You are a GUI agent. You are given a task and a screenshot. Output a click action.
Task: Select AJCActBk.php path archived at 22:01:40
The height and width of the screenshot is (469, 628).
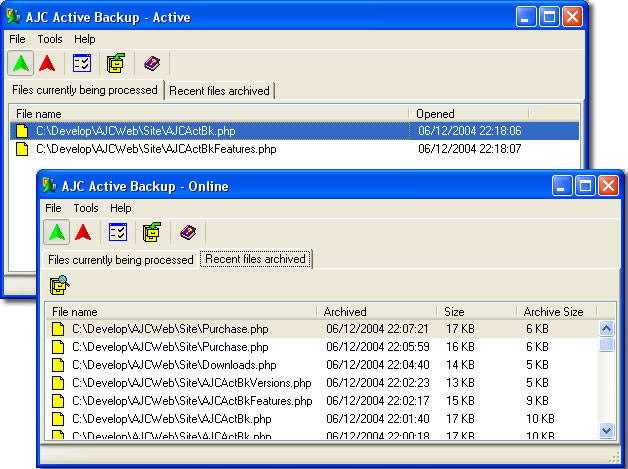pos(172,419)
